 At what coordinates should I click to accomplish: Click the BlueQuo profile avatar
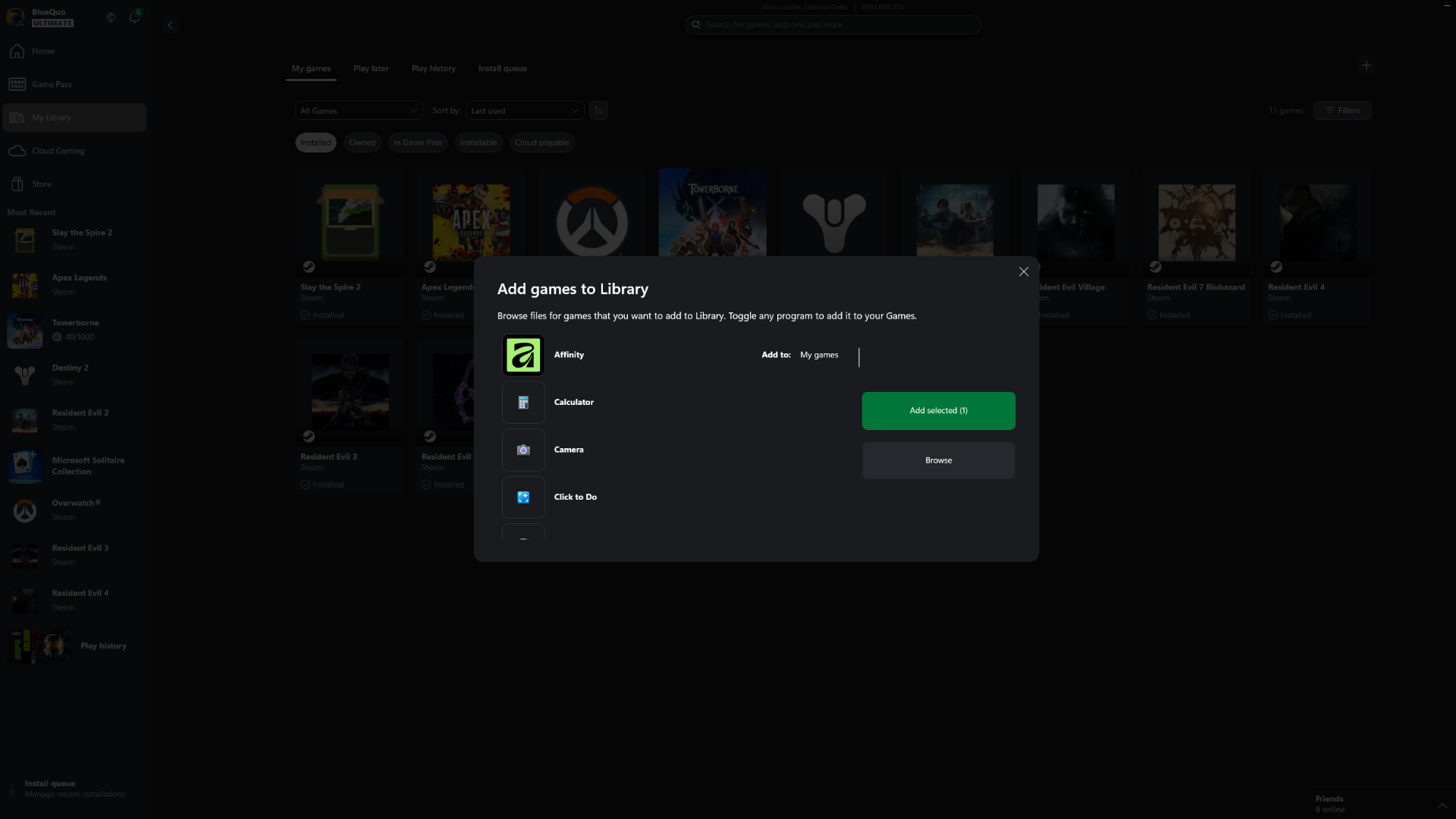click(15, 17)
